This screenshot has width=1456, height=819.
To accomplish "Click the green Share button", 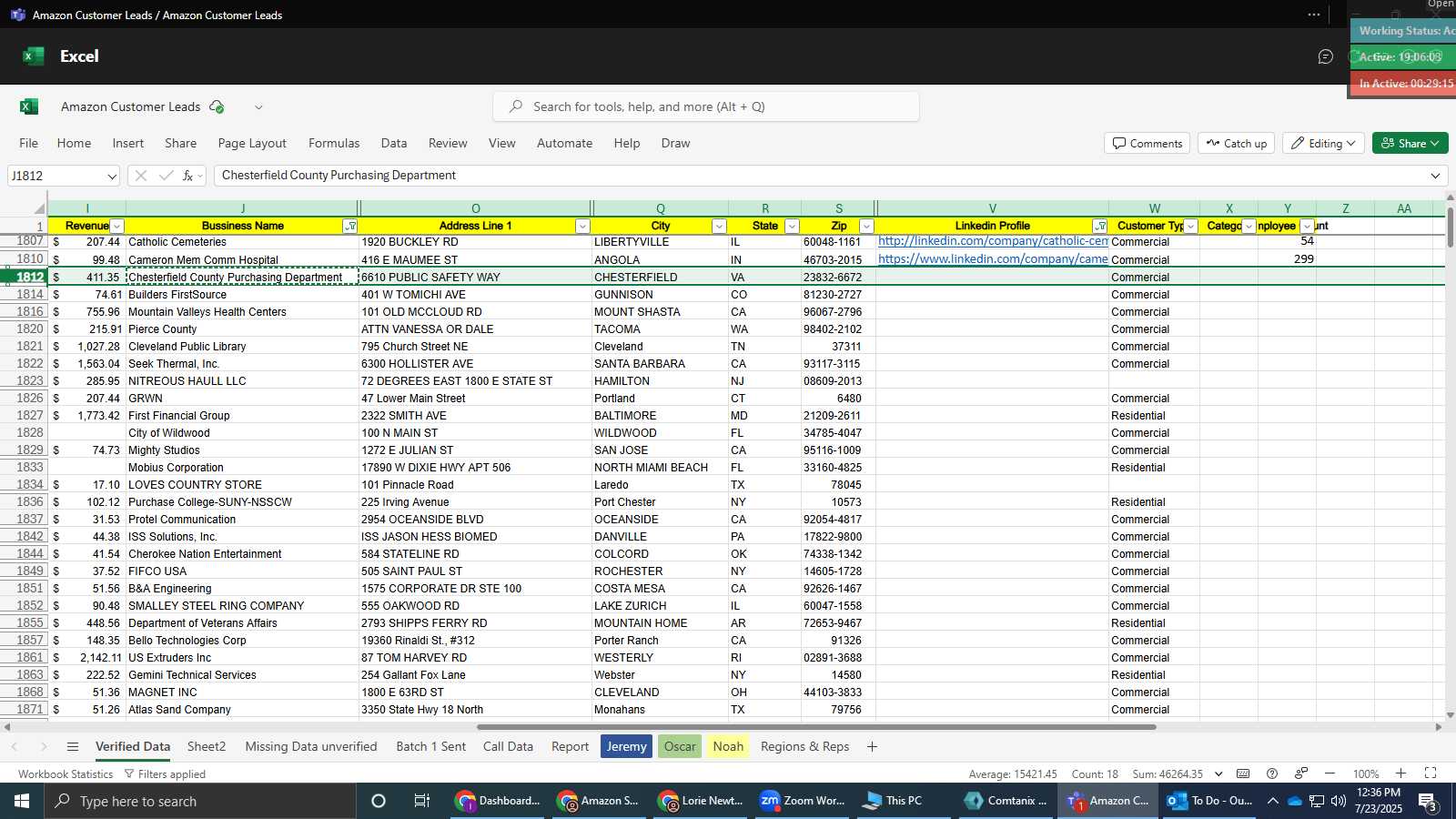I will 1410,143.
